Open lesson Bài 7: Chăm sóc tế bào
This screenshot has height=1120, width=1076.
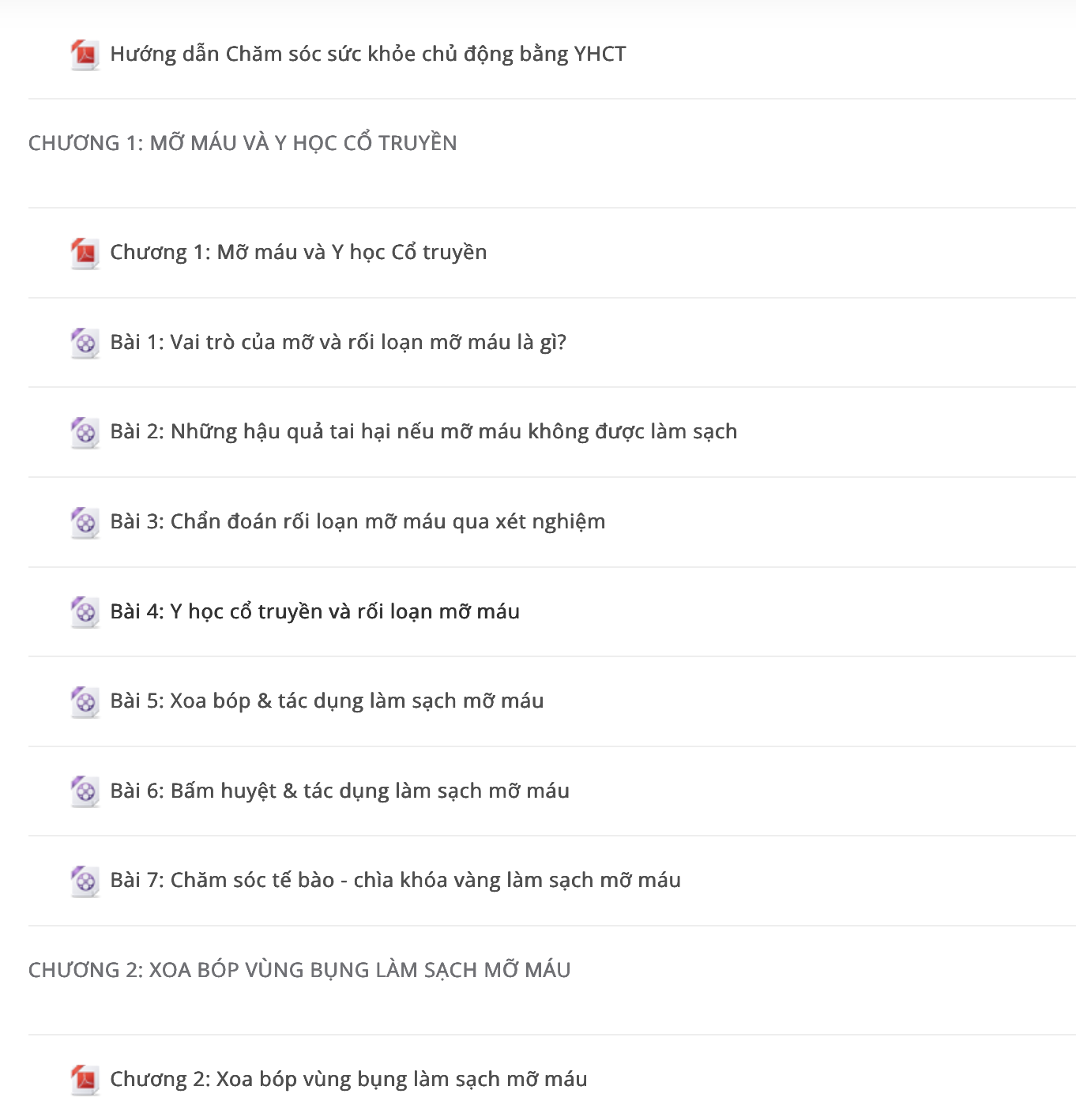(x=396, y=881)
